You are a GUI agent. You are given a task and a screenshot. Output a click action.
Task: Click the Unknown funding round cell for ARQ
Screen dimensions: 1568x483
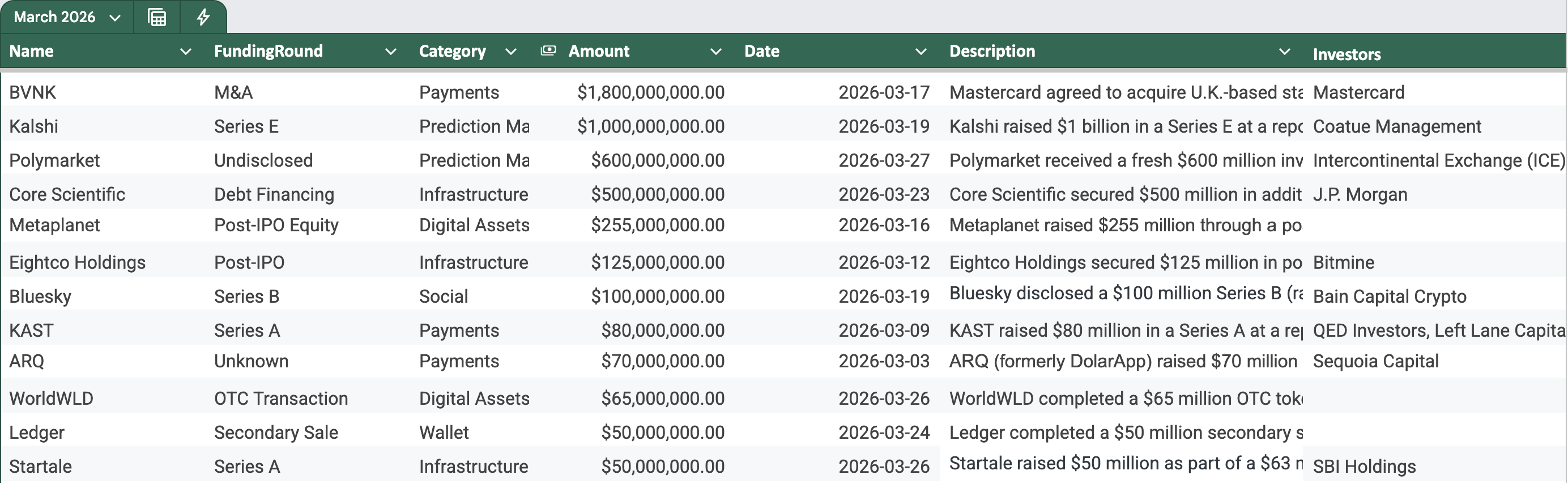(252, 361)
